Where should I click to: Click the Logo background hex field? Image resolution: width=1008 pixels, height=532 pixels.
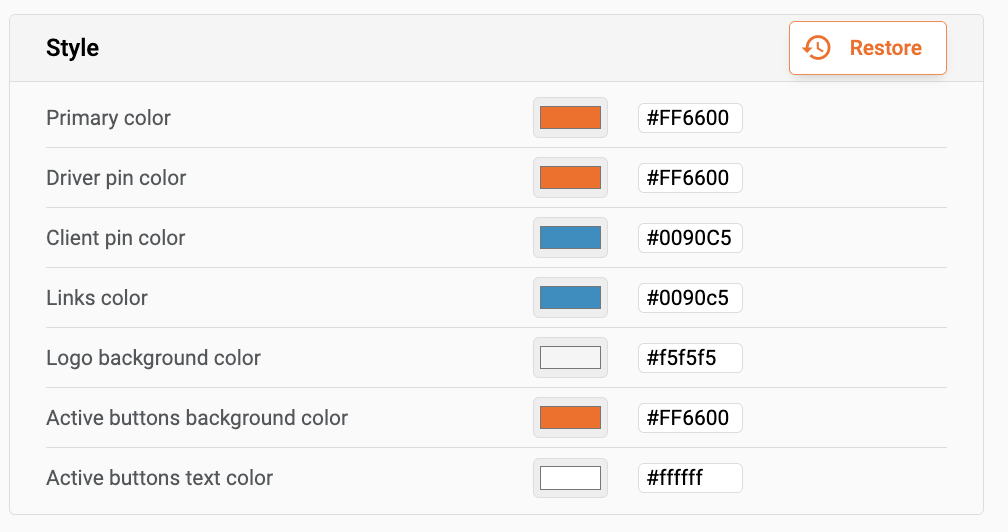690,358
